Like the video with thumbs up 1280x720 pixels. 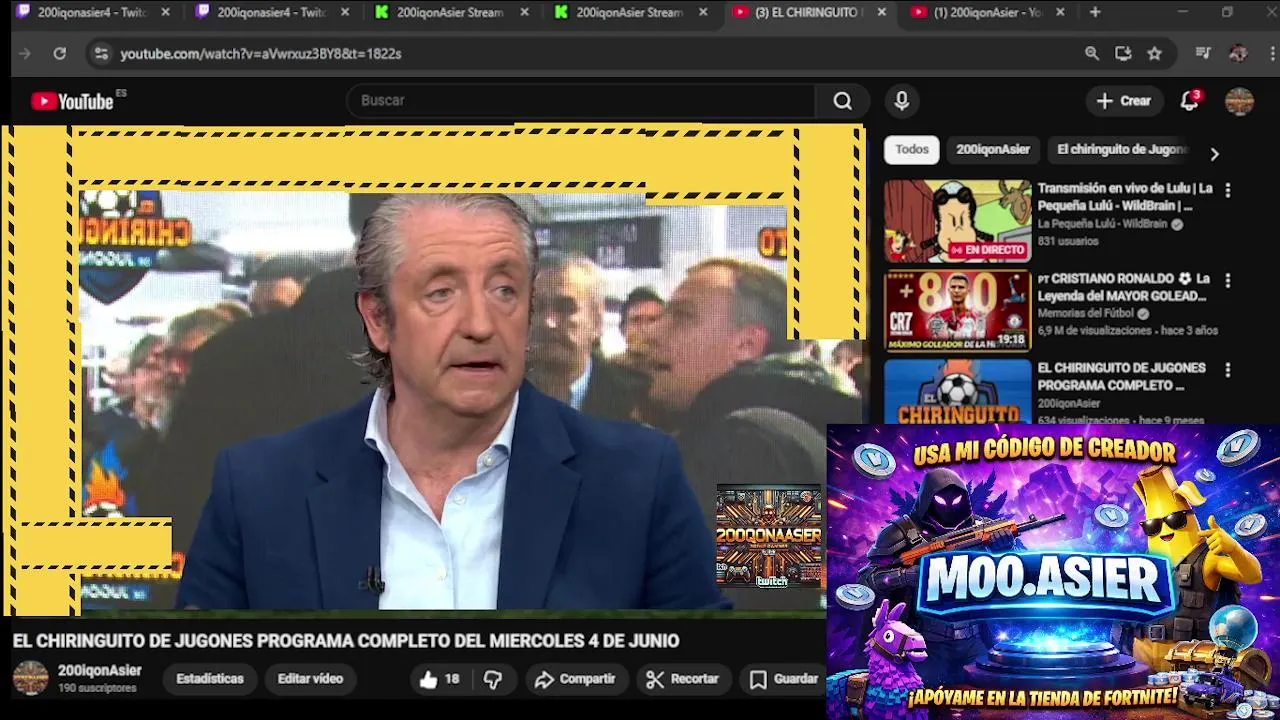(428, 679)
